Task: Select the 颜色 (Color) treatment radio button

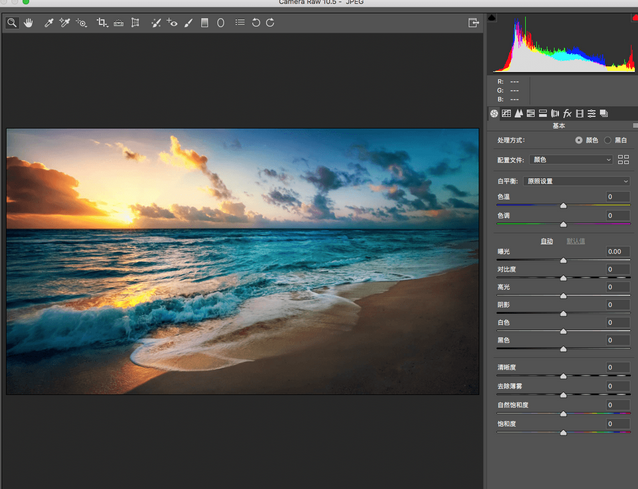Action: pyautogui.click(x=579, y=140)
